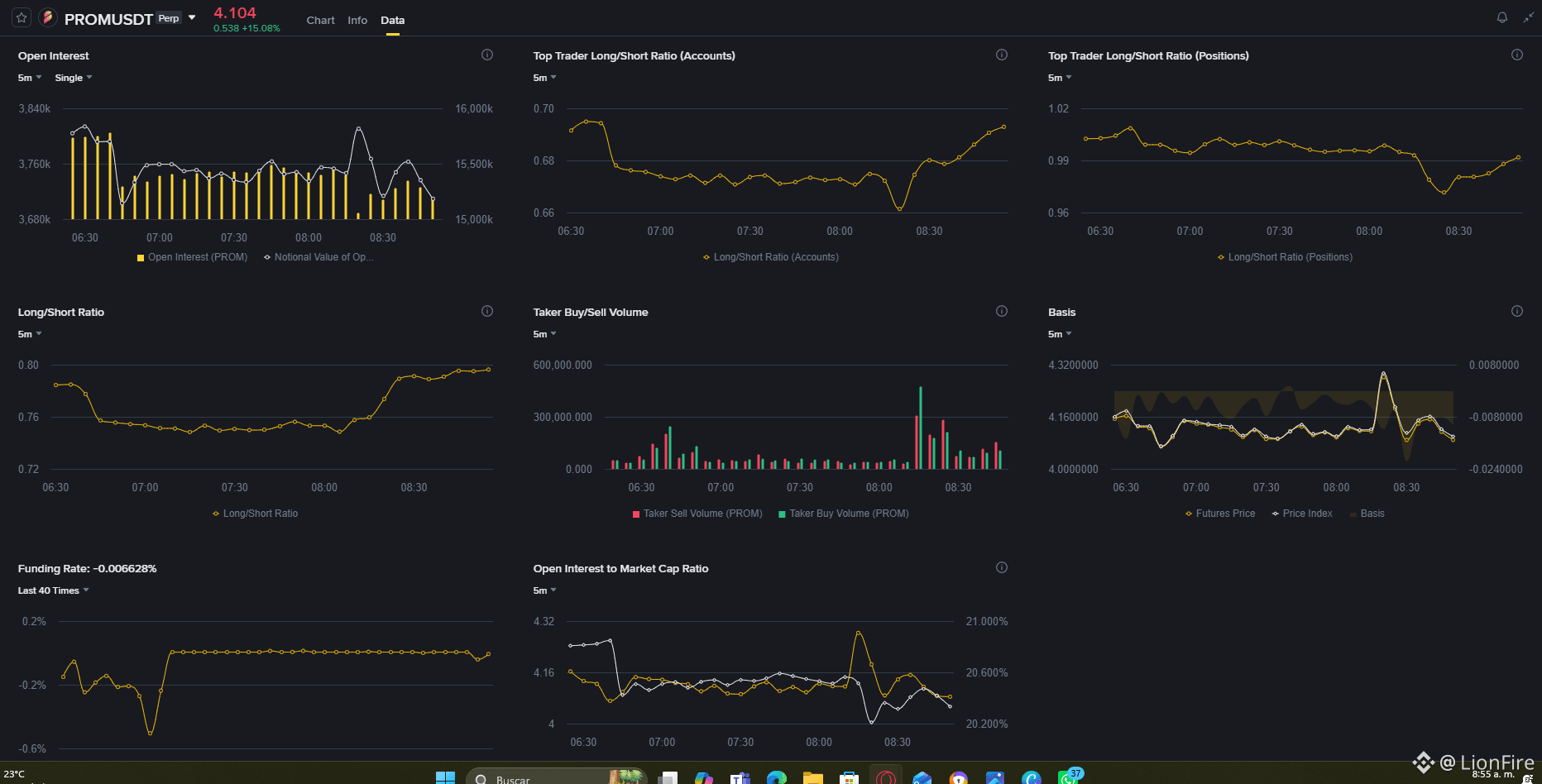Image resolution: width=1542 pixels, height=784 pixels.
Task: Add PROMUSDT to favorites with star icon
Action: [22, 17]
